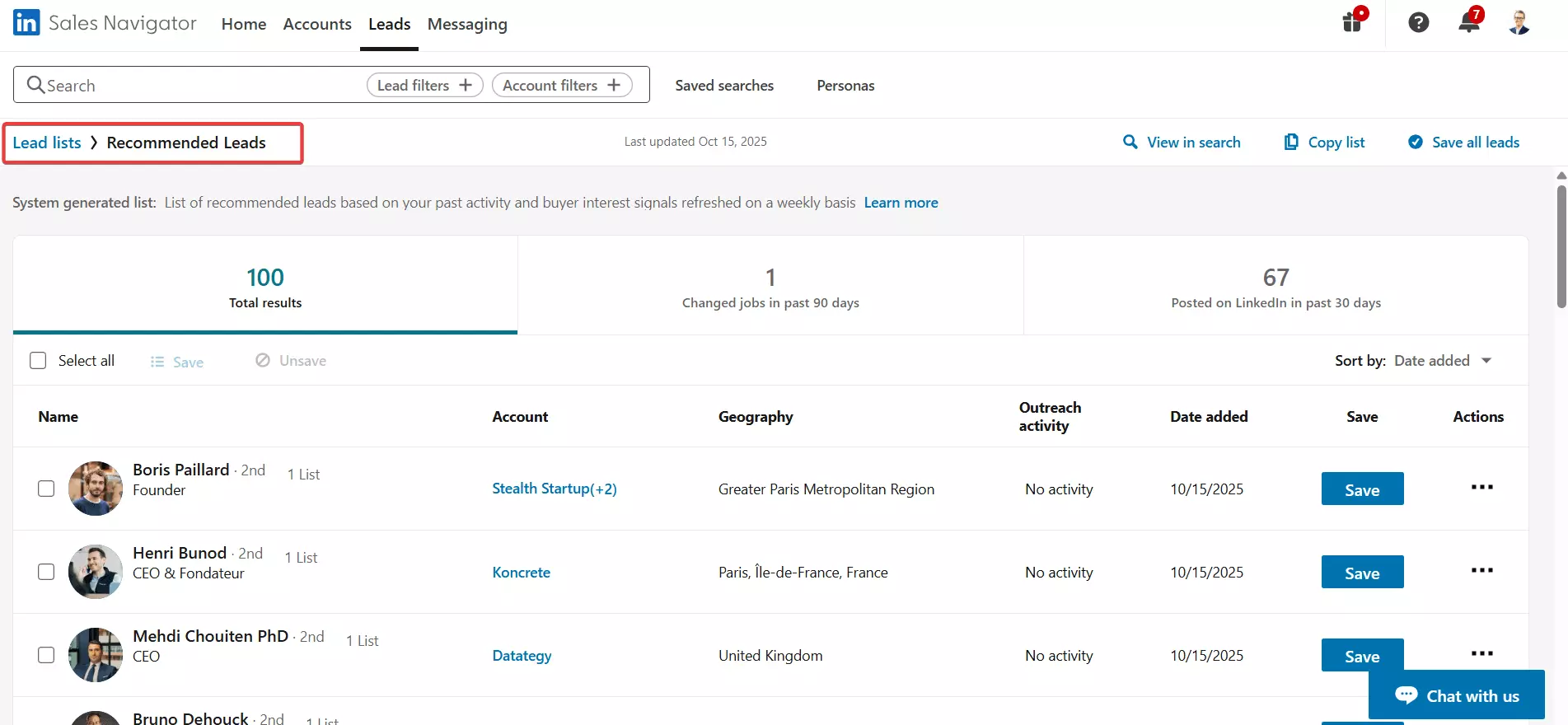Check the Select all checkbox
The height and width of the screenshot is (725, 1568).
coord(38,361)
